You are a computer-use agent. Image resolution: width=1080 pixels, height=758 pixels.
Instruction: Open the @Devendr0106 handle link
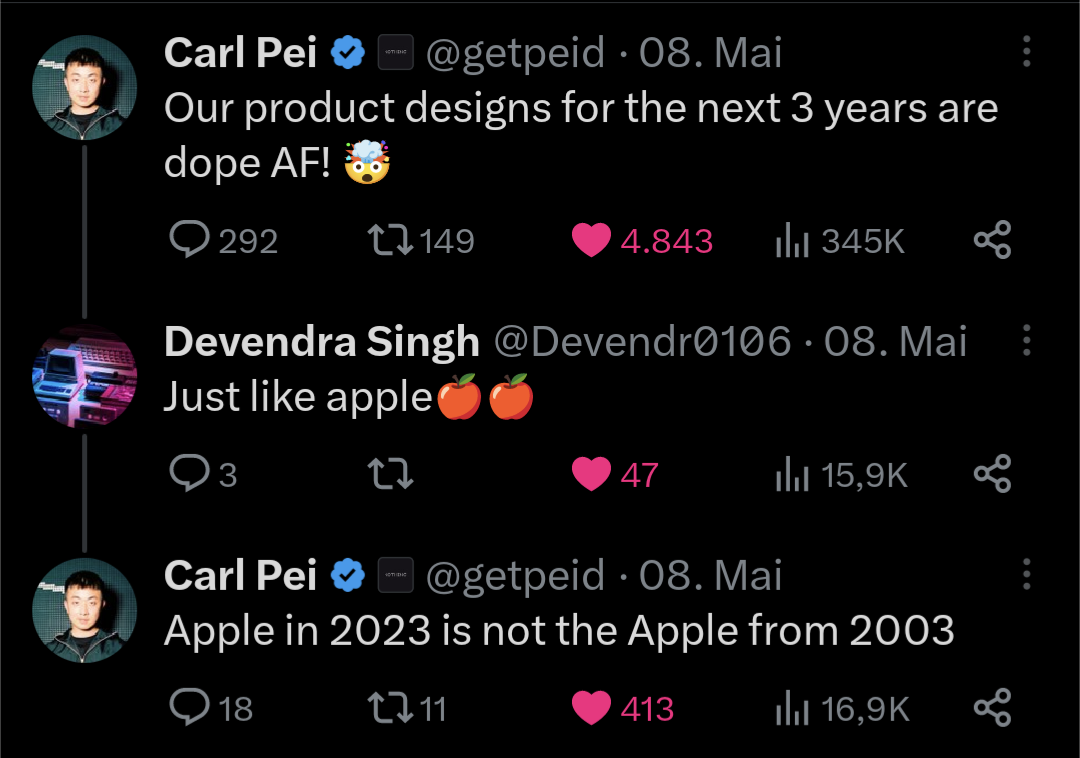coord(643,342)
